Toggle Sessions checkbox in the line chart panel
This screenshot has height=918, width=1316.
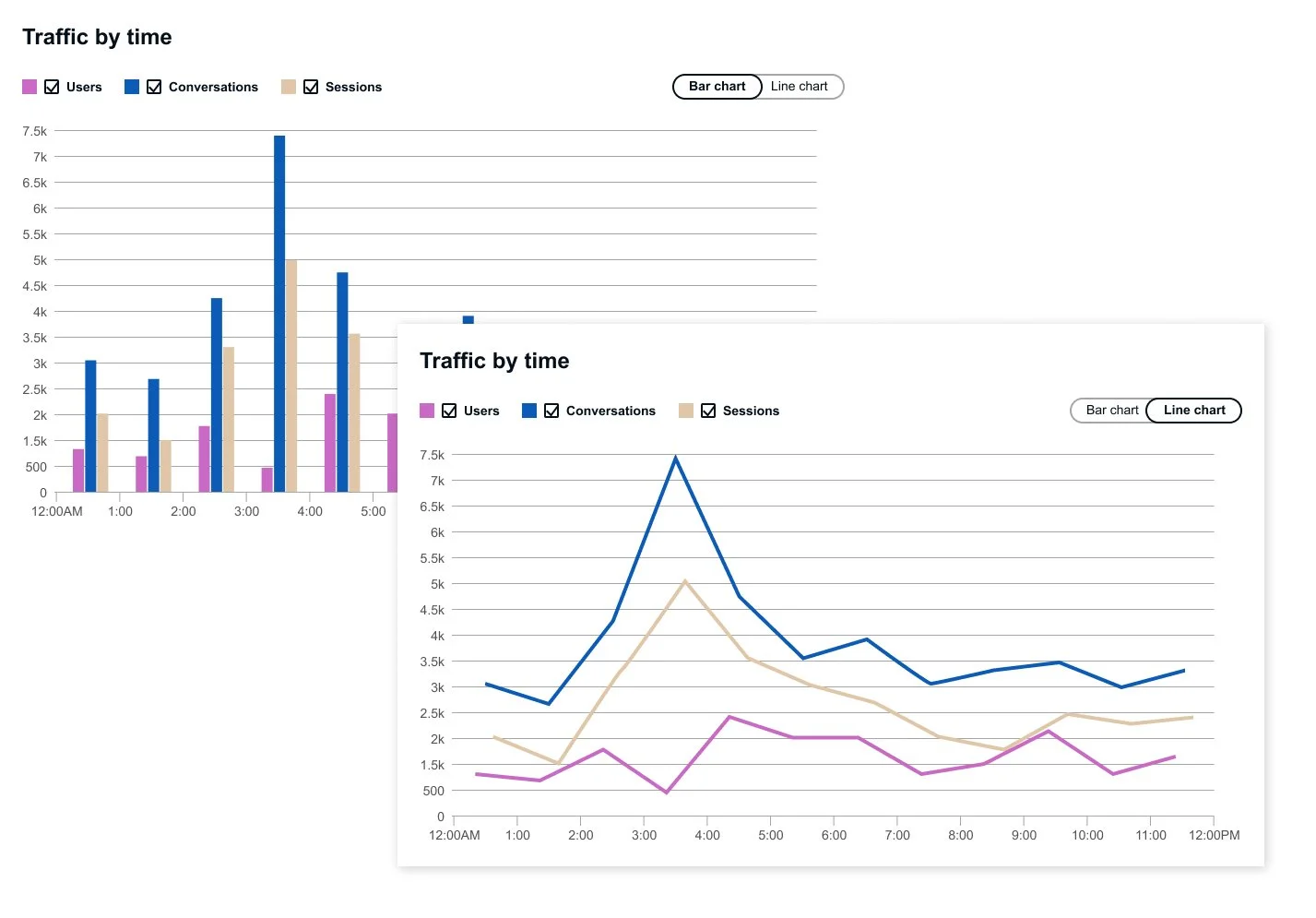708,411
